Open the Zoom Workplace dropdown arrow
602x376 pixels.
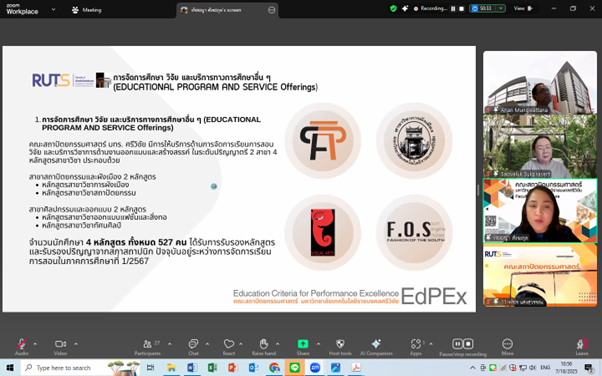point(53,9)
